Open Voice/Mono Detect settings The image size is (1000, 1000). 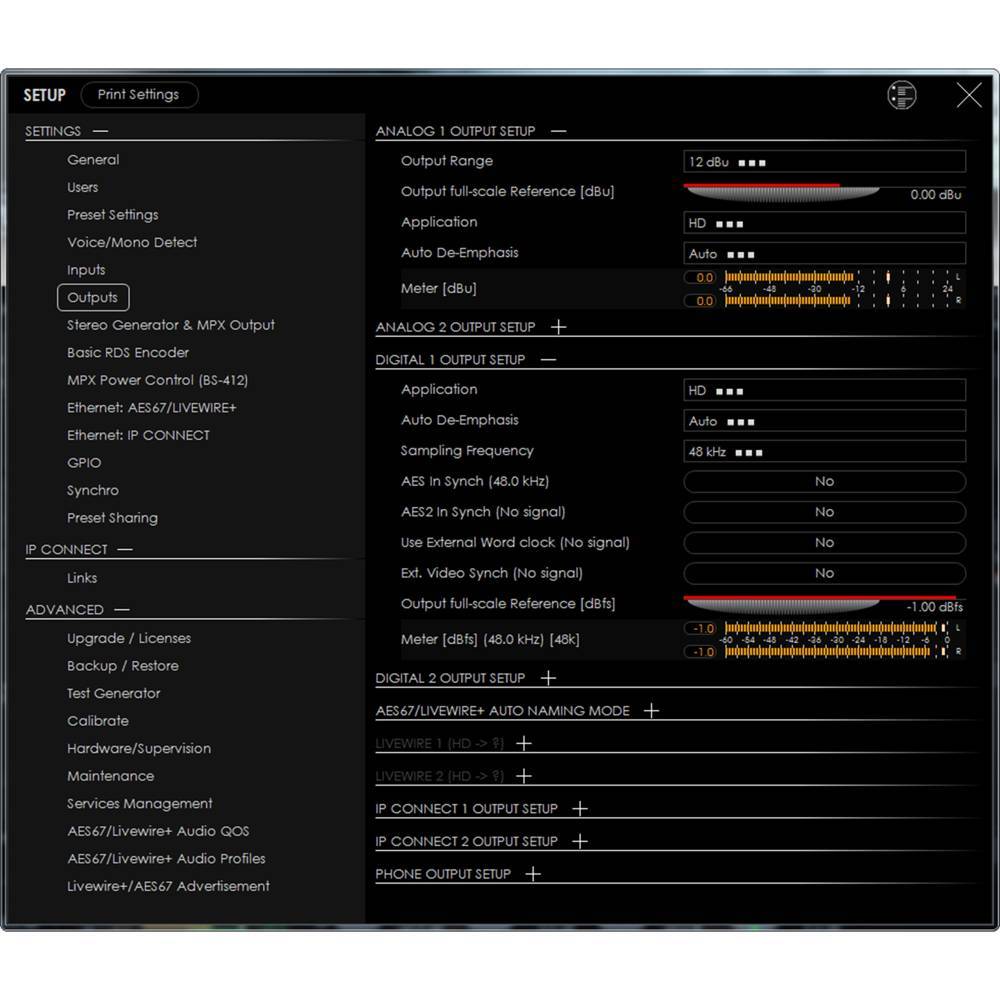[x=132, y=242]
